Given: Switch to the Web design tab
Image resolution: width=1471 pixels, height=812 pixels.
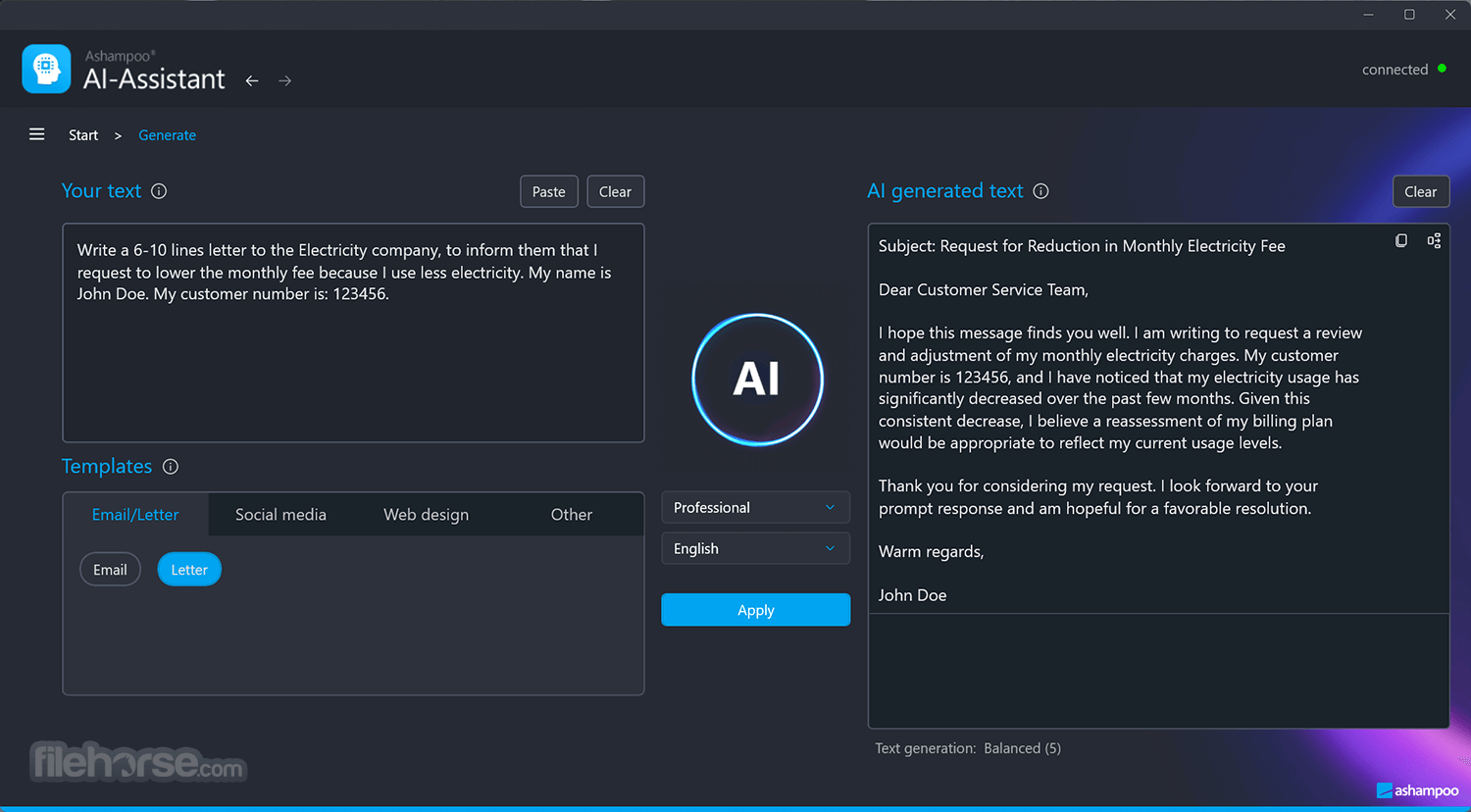Looking at the screenshot, I should (x=427, y=515).
